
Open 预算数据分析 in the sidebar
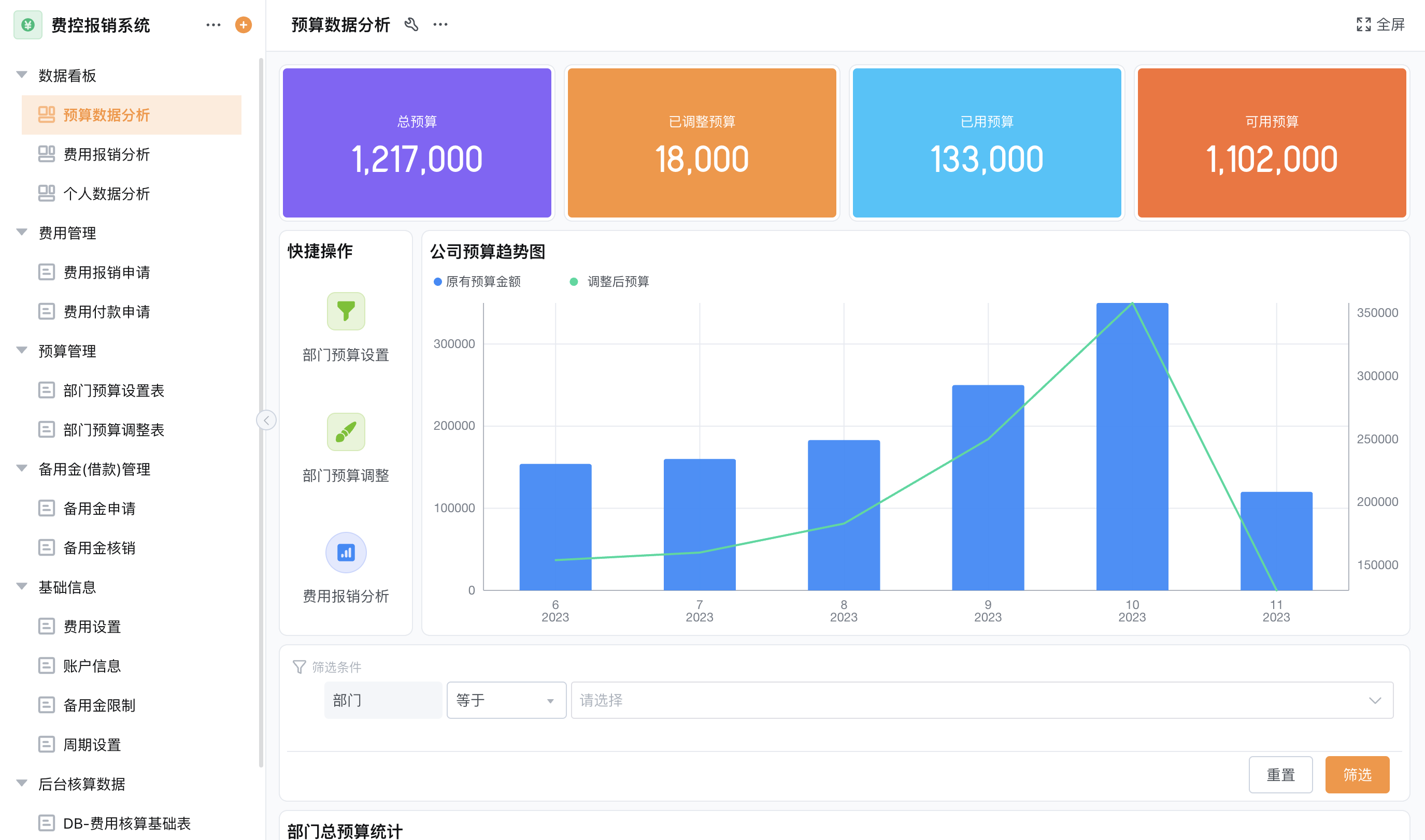click(x=132, y=115)
